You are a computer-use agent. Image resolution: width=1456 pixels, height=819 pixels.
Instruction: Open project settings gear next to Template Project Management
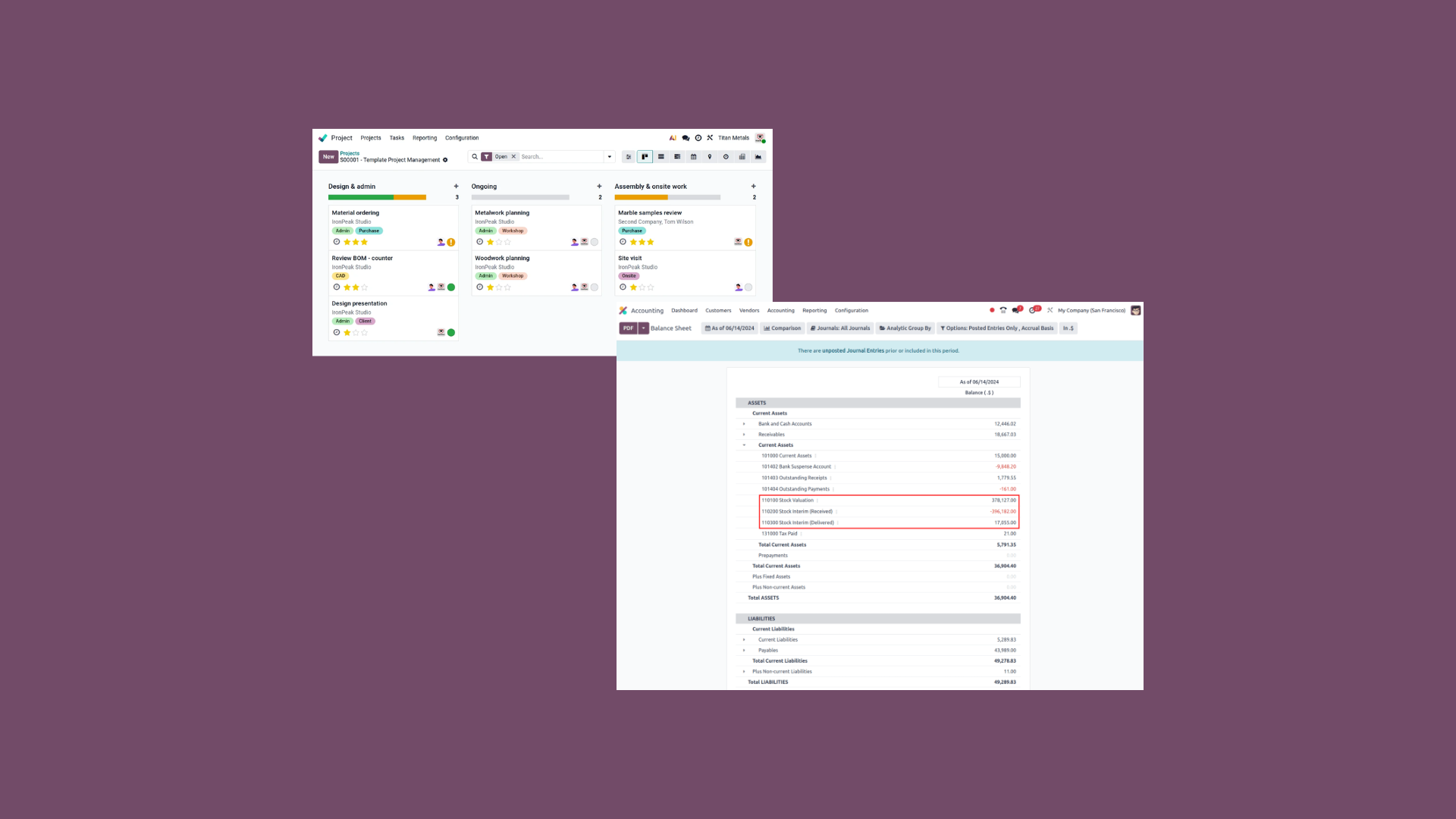click(445, 160)
